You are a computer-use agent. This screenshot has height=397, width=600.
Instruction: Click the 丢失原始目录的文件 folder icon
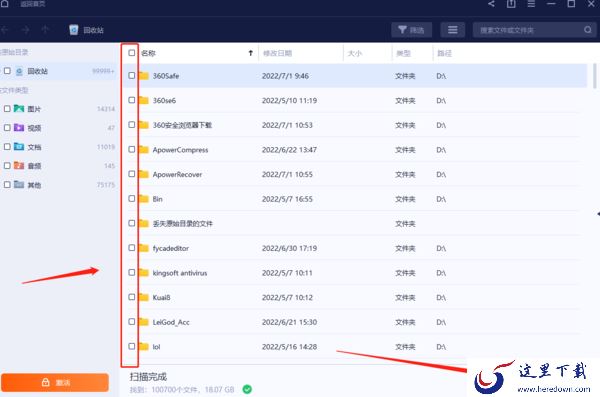[143, 223]
